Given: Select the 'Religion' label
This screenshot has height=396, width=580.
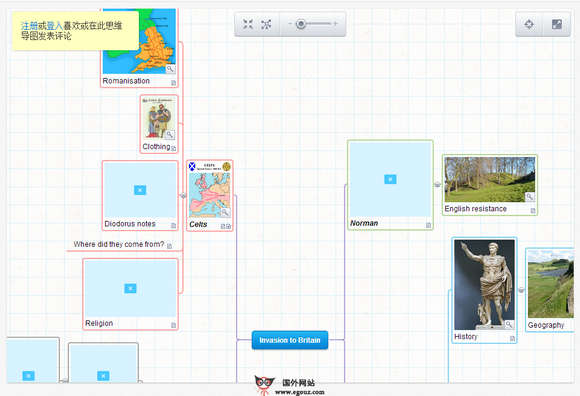Looking at the screenshot, I should (x=99, y=323).
